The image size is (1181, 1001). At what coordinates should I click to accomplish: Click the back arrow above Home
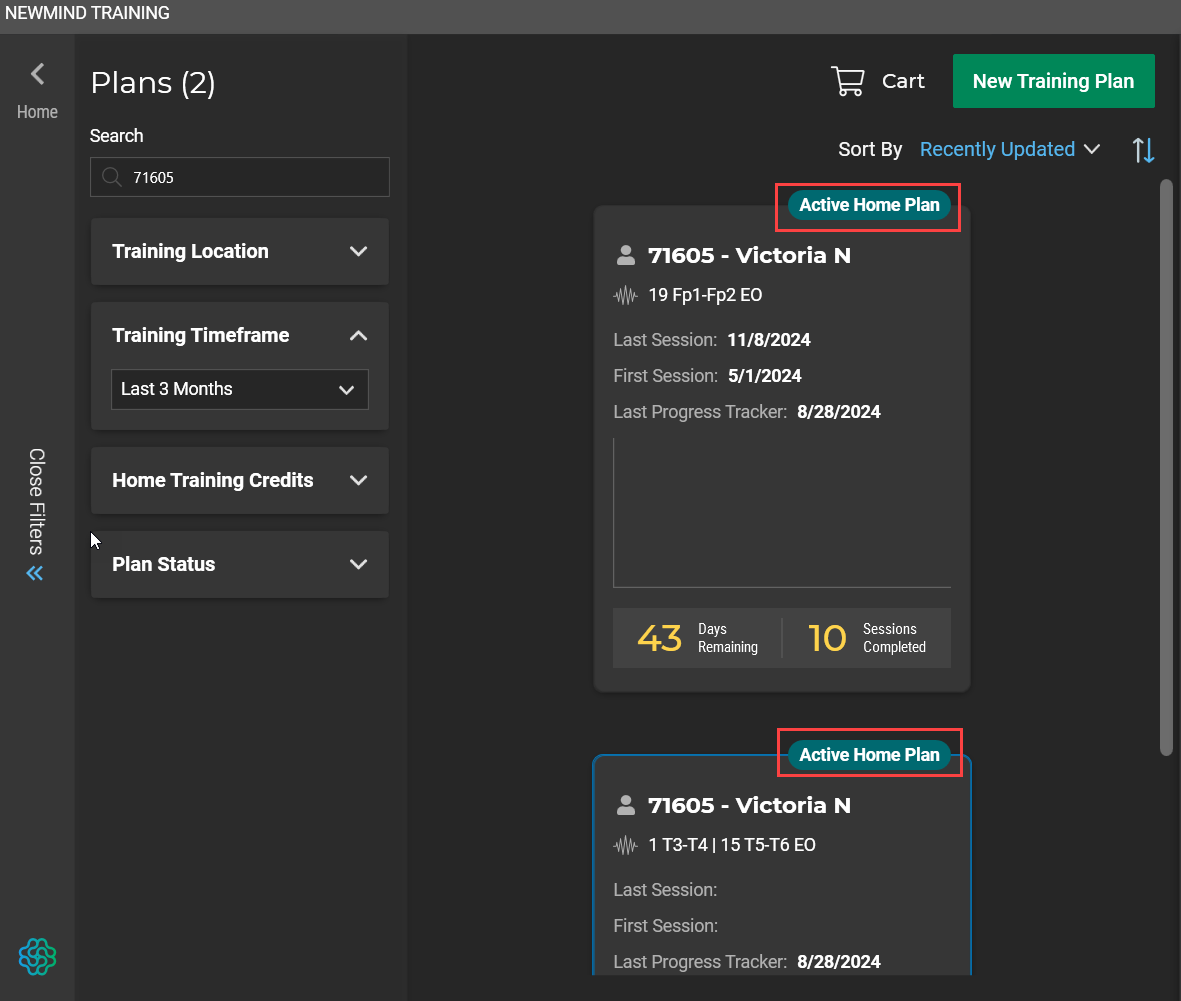coord(37,74)
